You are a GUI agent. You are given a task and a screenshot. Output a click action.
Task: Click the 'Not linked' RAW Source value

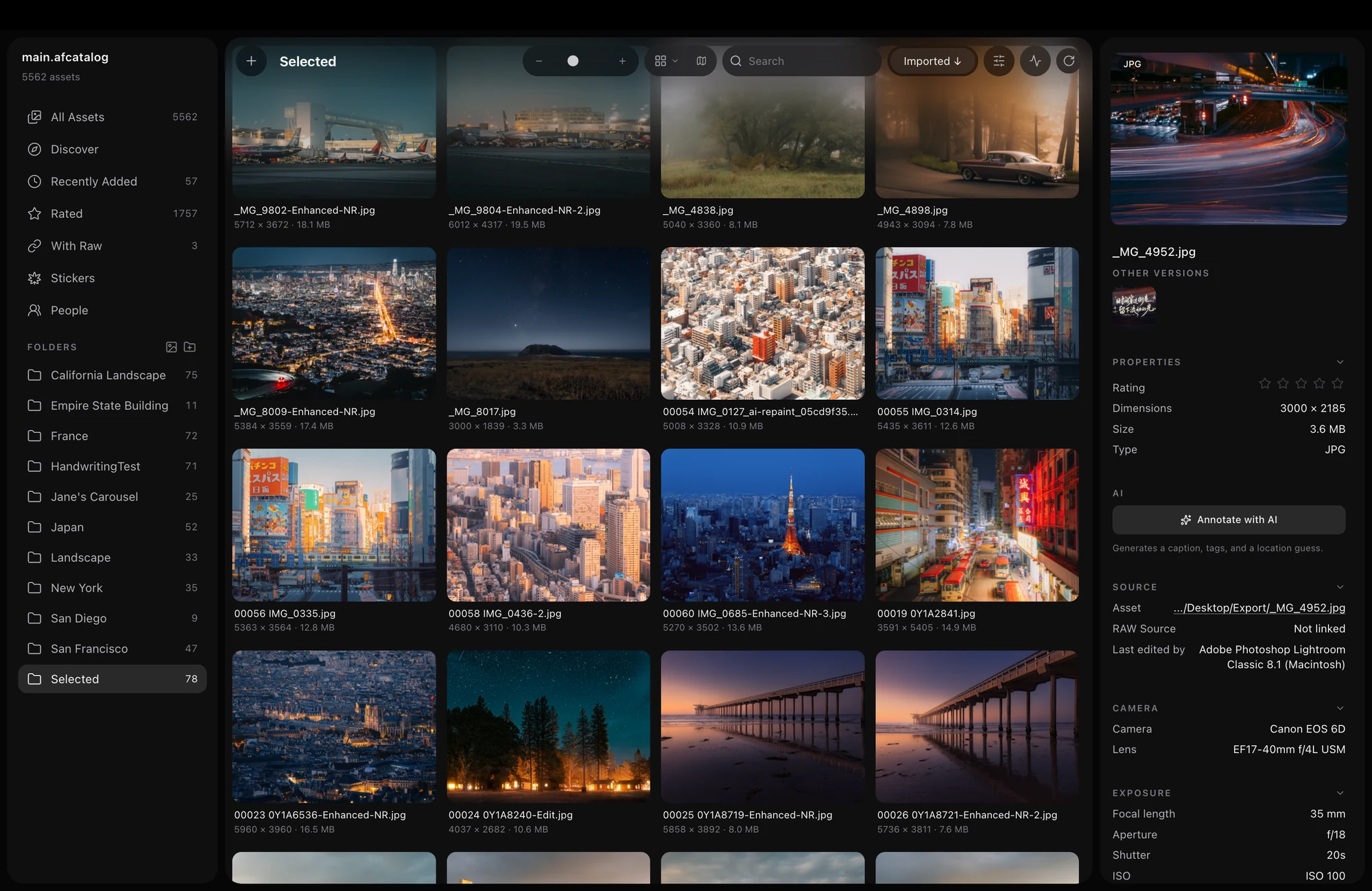[x=1319, y=629]
